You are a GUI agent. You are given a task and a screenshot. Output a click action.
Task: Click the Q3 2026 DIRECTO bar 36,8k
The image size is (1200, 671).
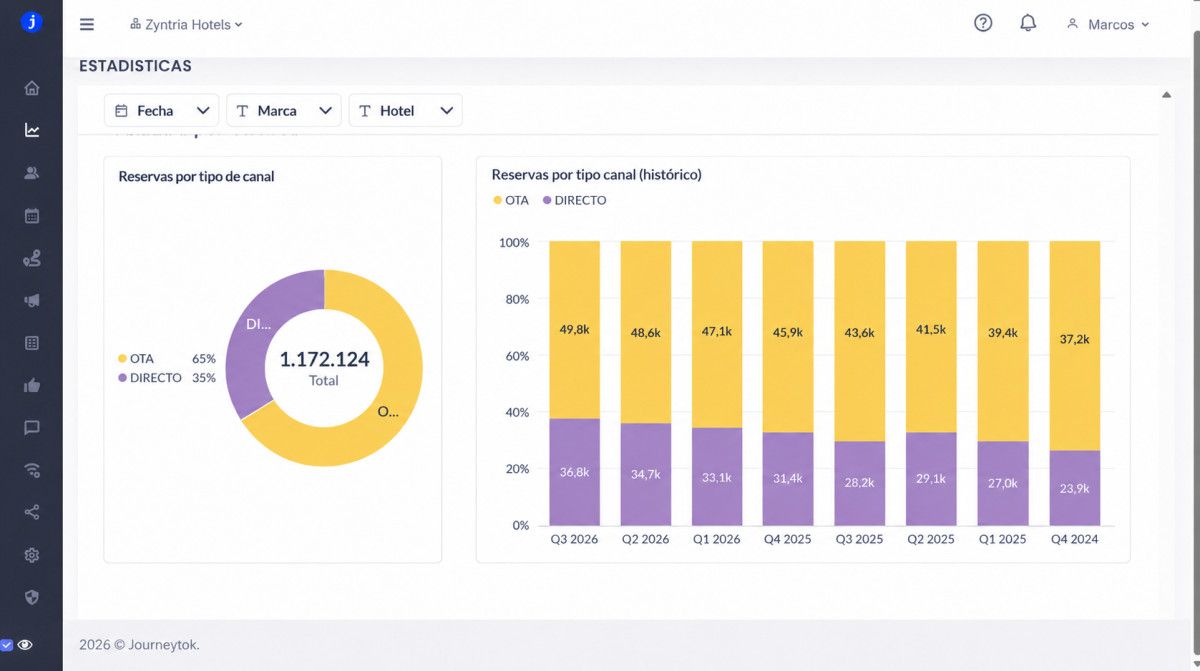point(574,472)
